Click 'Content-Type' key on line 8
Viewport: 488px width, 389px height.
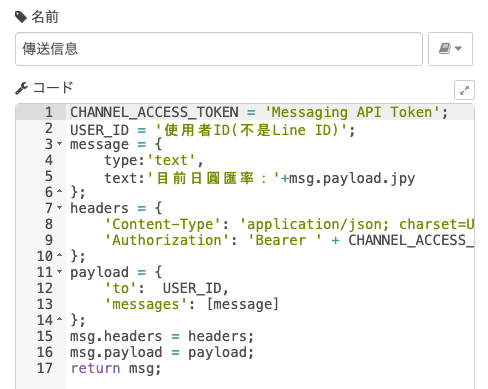point(163,224)
